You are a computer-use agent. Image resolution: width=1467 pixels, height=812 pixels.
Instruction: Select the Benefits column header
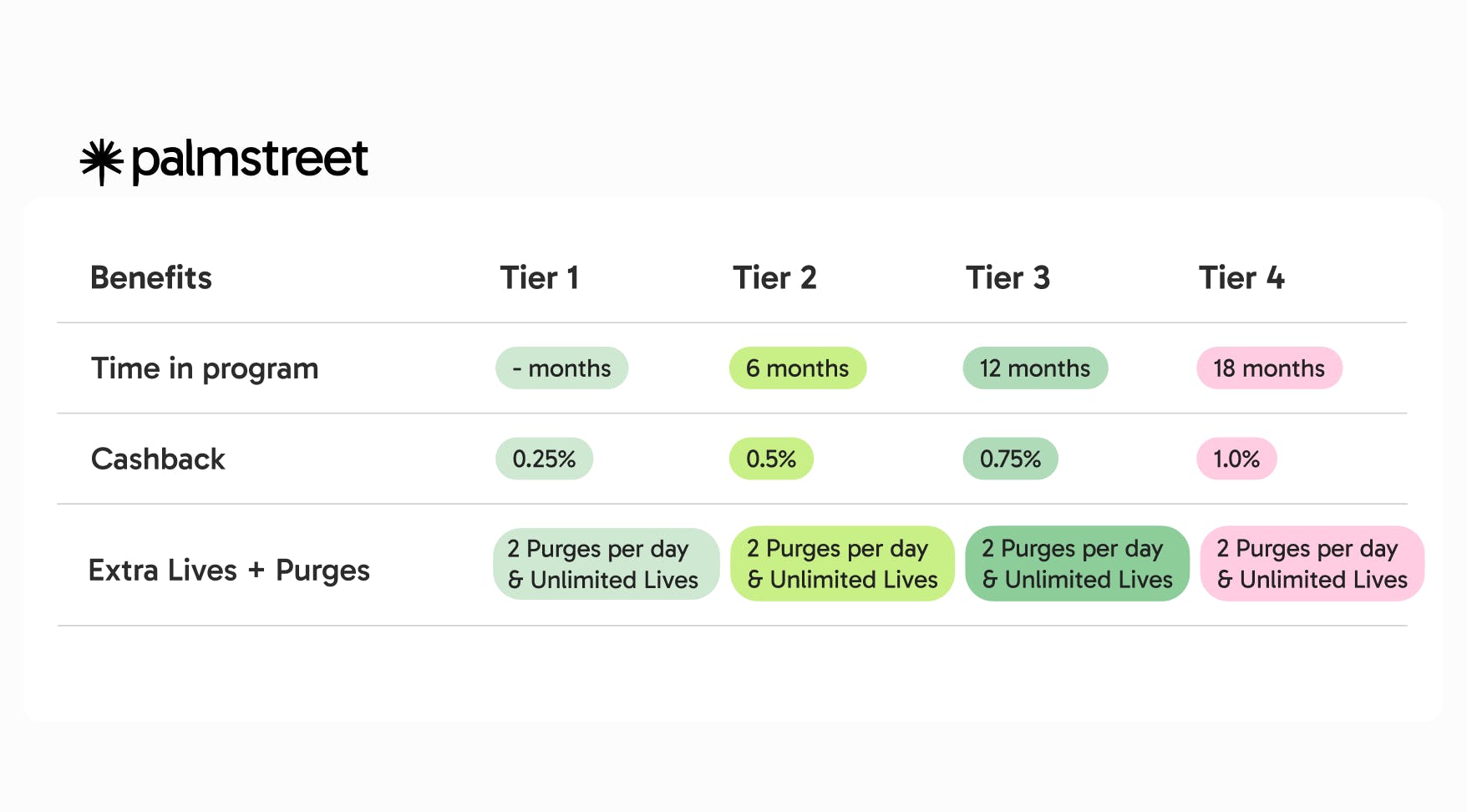click(x=151, y=277)
